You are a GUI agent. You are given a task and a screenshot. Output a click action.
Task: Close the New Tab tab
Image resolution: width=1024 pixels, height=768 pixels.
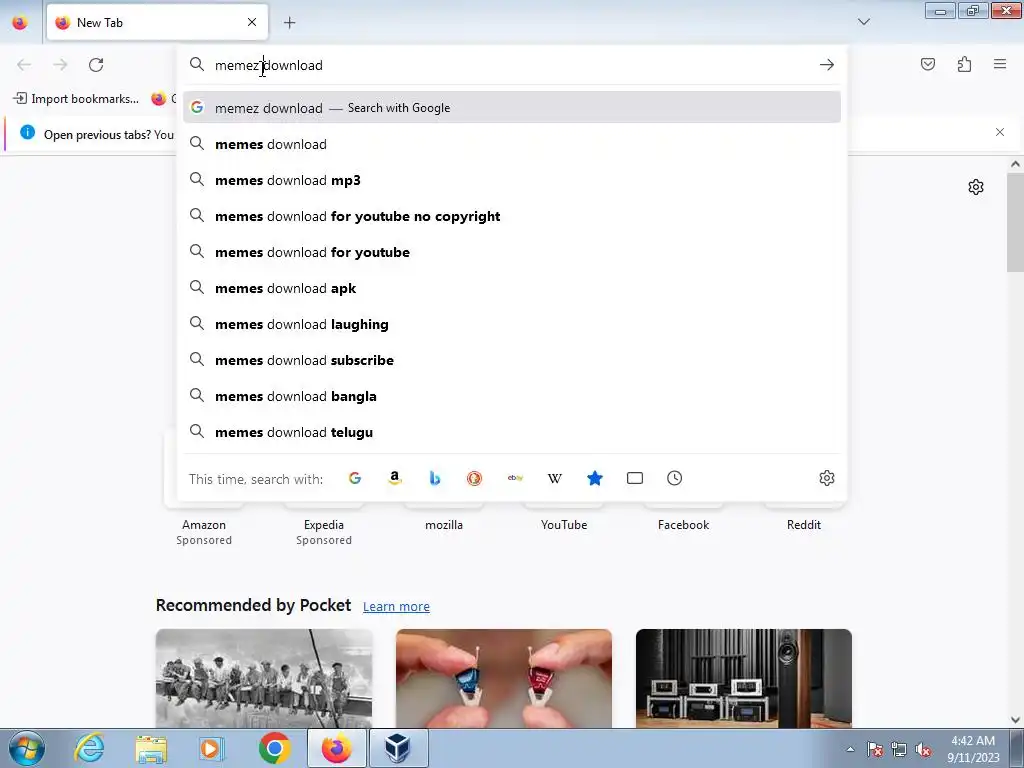252,22
